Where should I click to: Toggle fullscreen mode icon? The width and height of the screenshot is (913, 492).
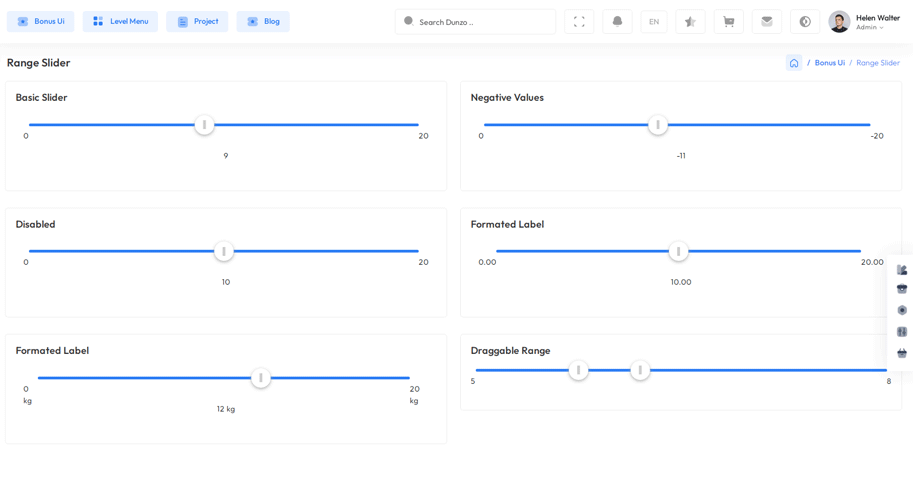click(579, 22)
